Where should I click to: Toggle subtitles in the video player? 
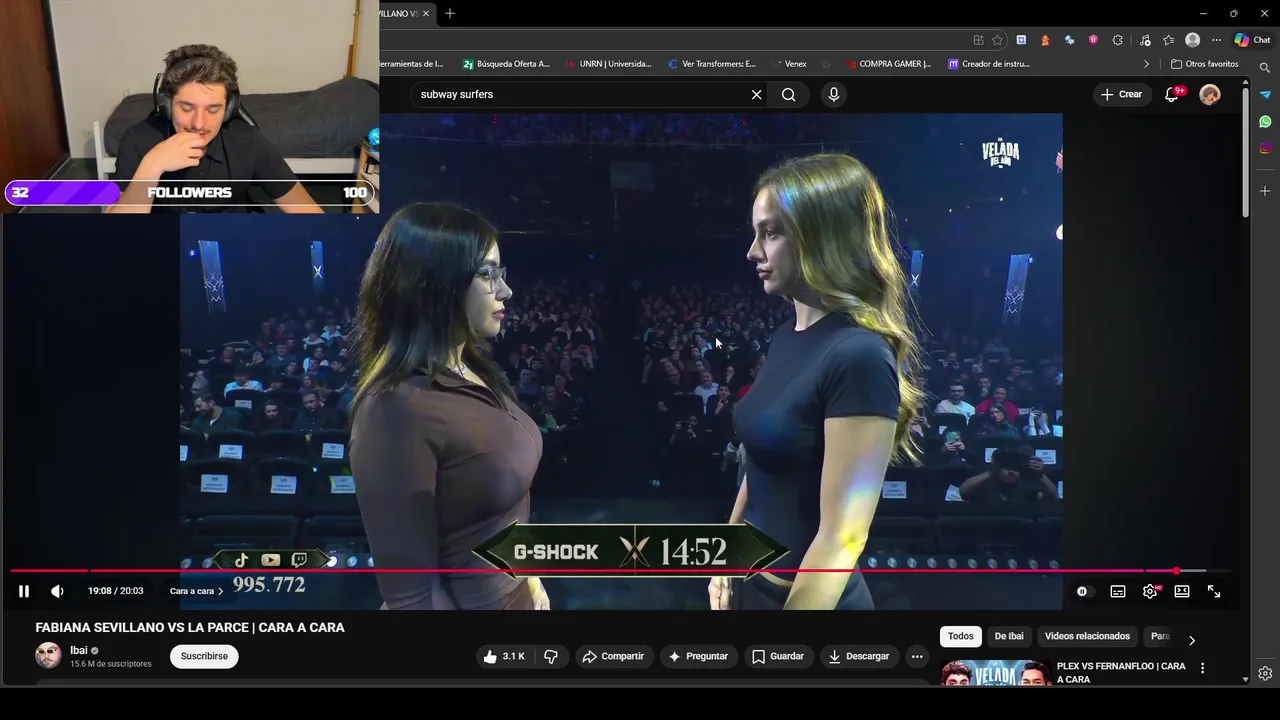click(1118, 591)
